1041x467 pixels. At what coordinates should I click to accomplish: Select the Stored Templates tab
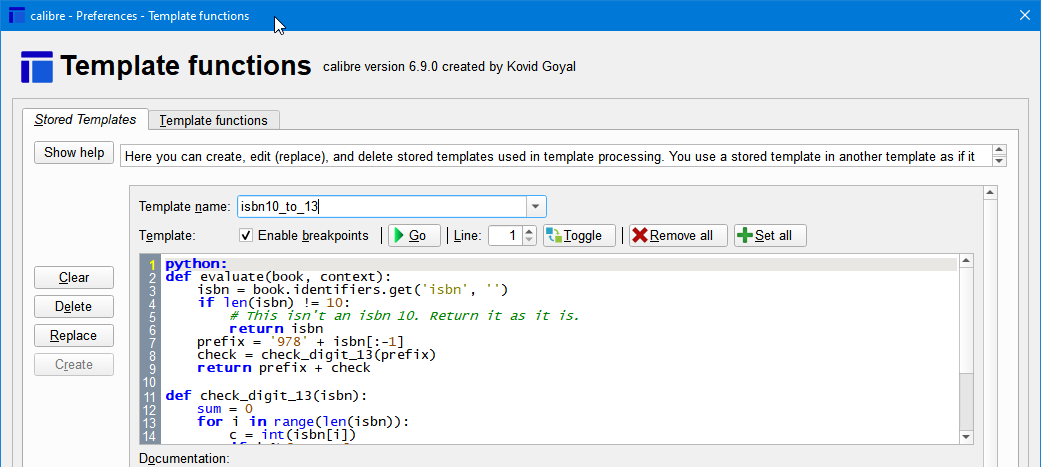point(85,120)
